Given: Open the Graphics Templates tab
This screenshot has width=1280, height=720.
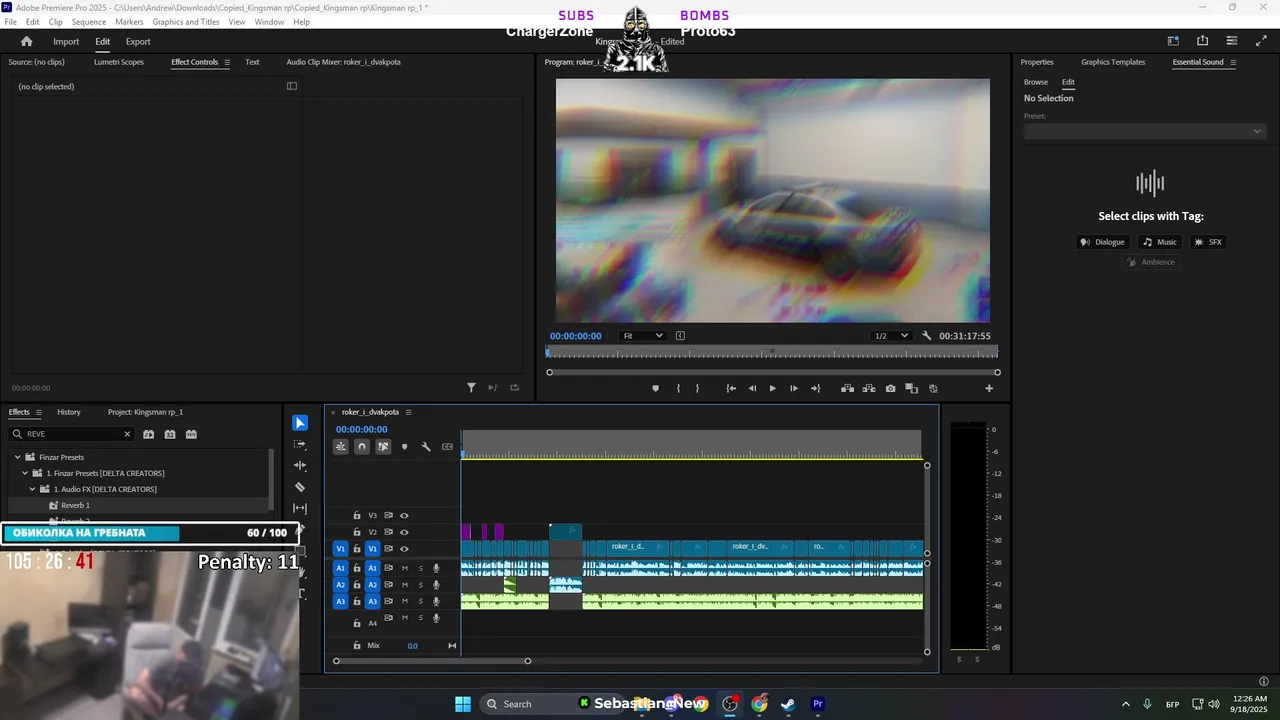Looking at the screenshot, I should coord(1113,62).
